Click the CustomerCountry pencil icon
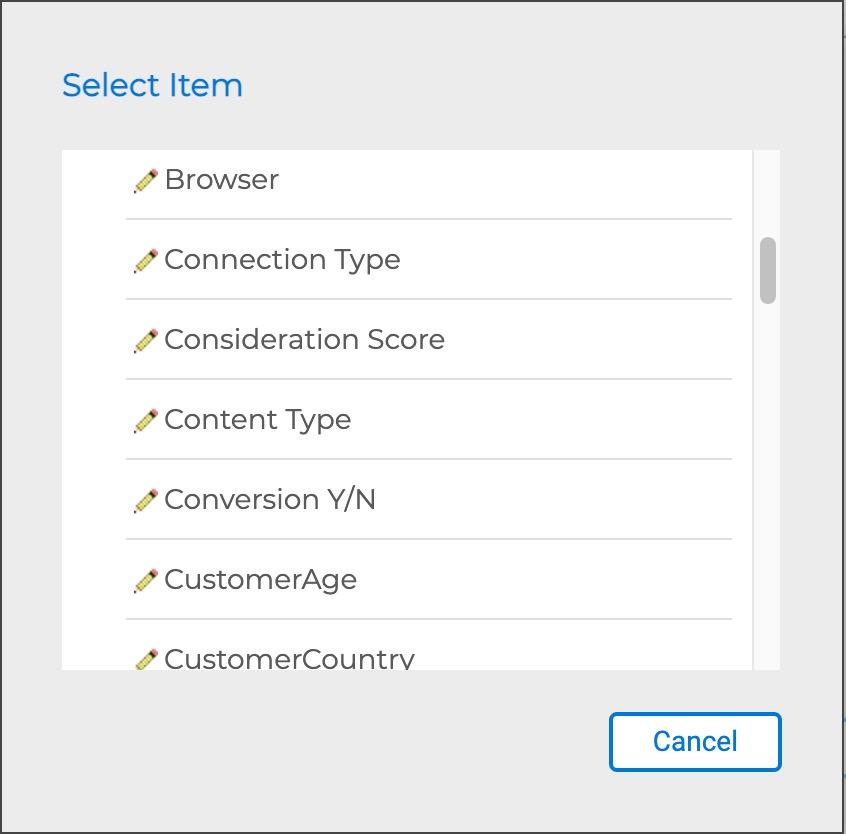This screenshot has height=834, width=846. 145,659
